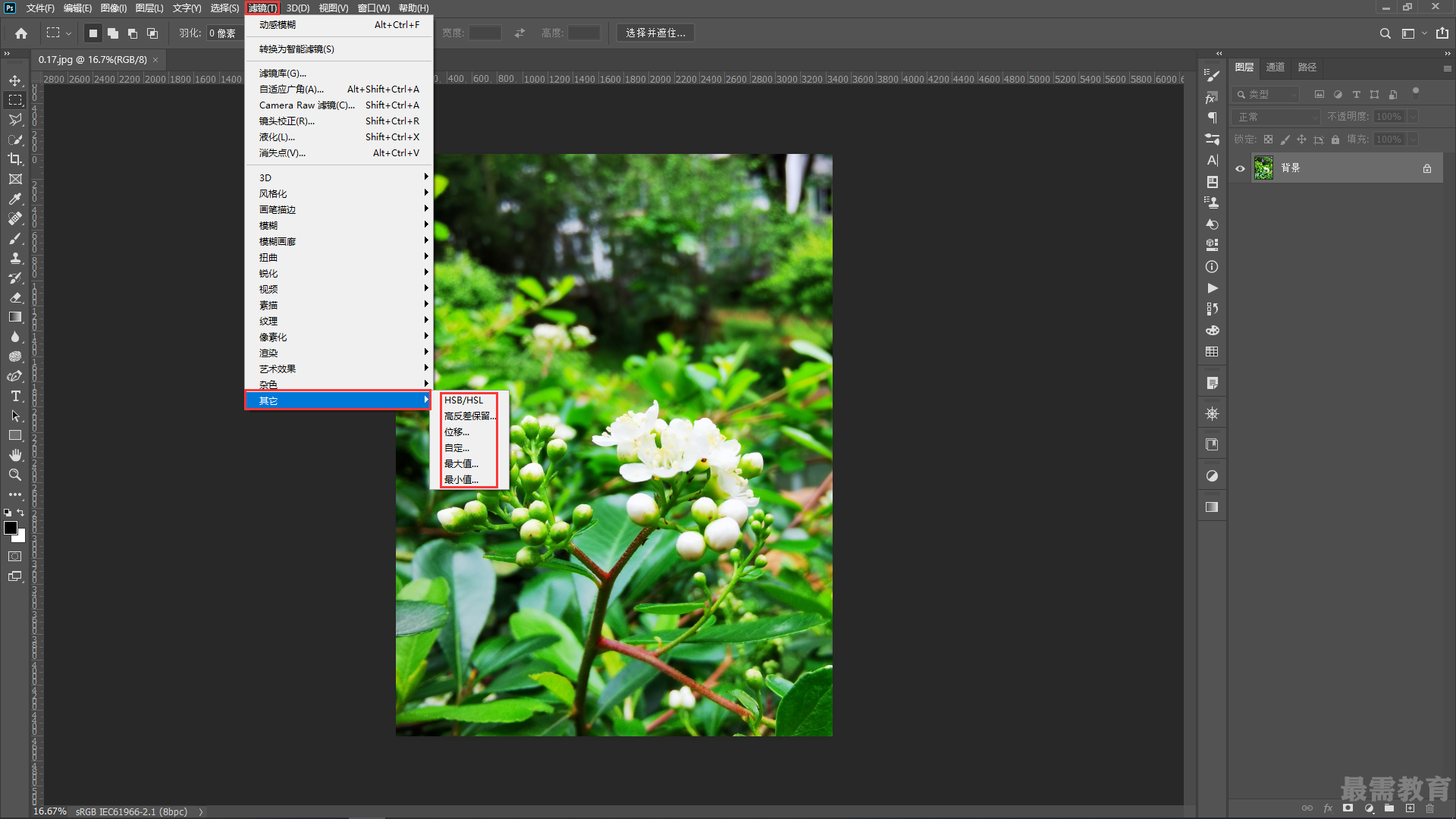Expand the 模糊 submenu
This screenshot has height=819, width=1456.
pos(339,226)
